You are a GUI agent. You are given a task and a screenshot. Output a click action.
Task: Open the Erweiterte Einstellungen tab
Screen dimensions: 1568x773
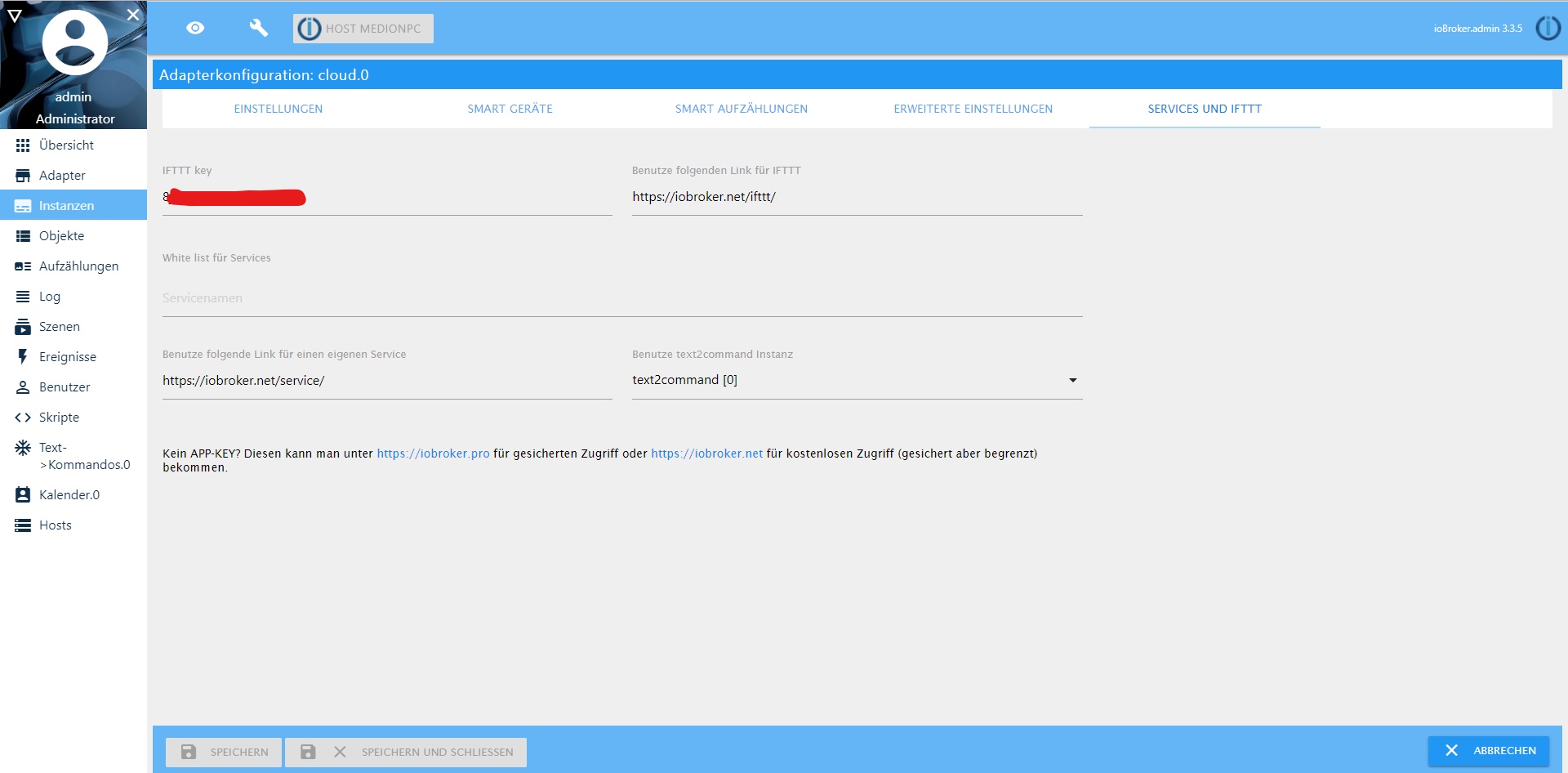click(x=973, y=109)
